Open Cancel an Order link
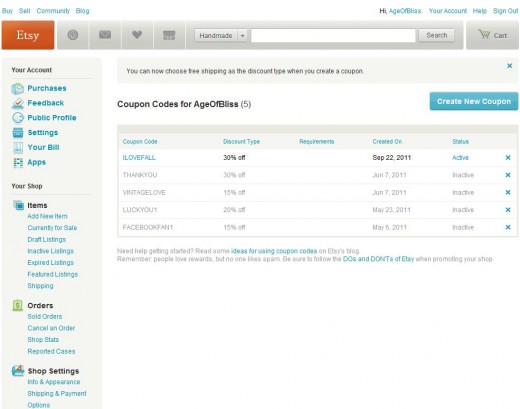 click(x=51, y=328)
